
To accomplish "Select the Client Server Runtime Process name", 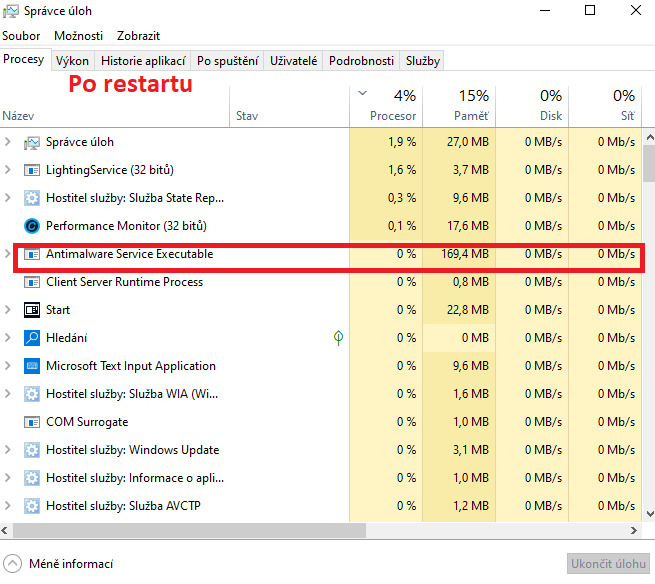I will coord(124,282).
